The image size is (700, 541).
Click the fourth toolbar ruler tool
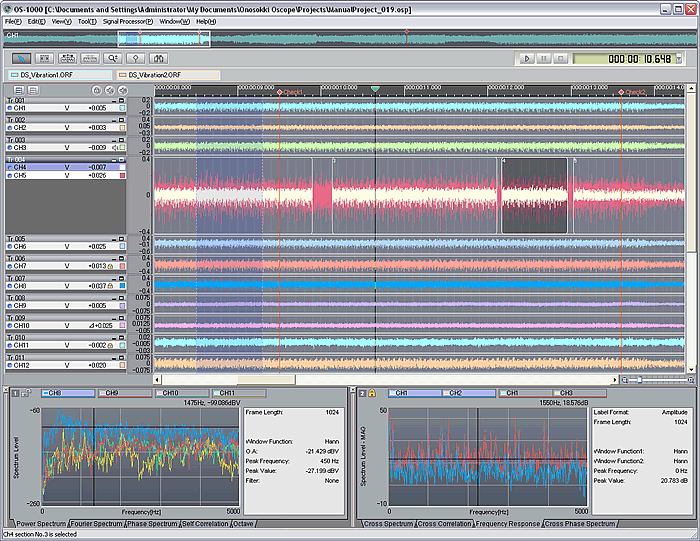90,58
